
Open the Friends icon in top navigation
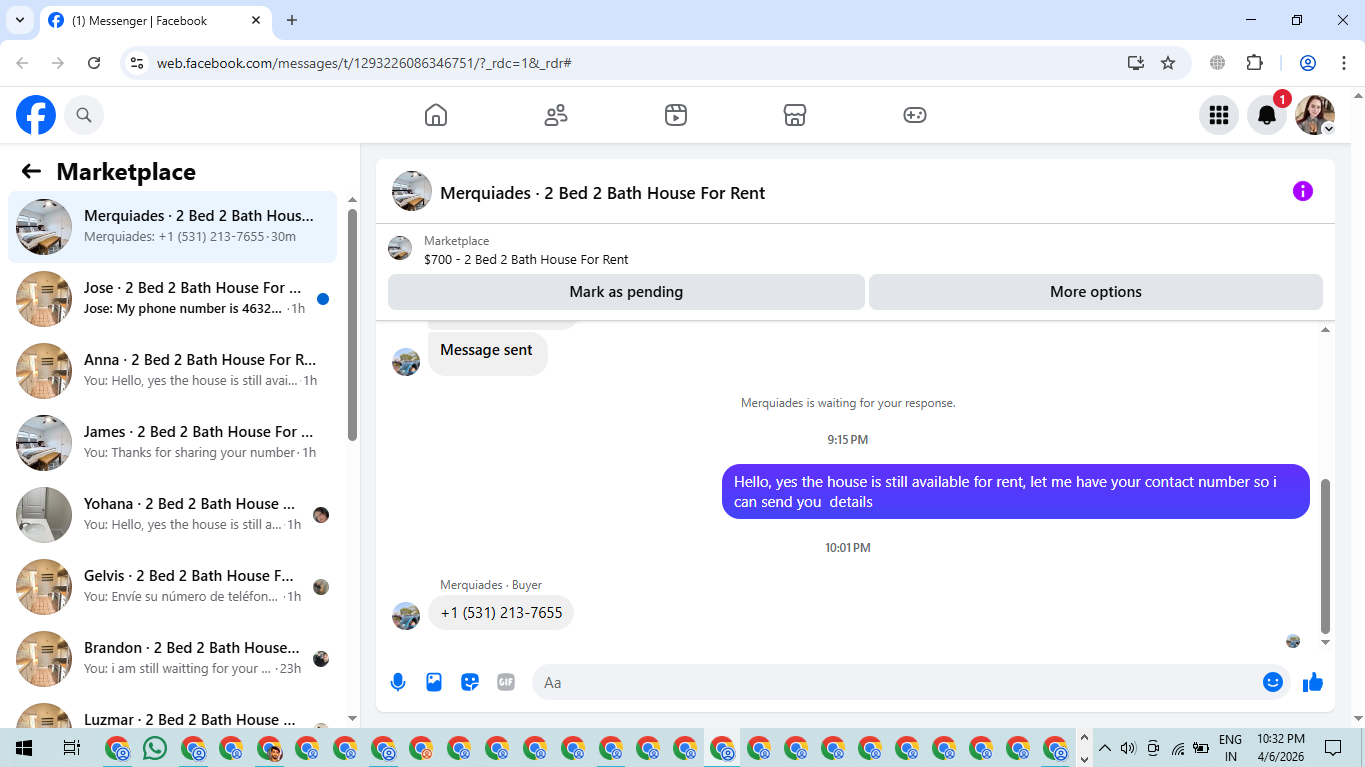click(x=556, y=115)
